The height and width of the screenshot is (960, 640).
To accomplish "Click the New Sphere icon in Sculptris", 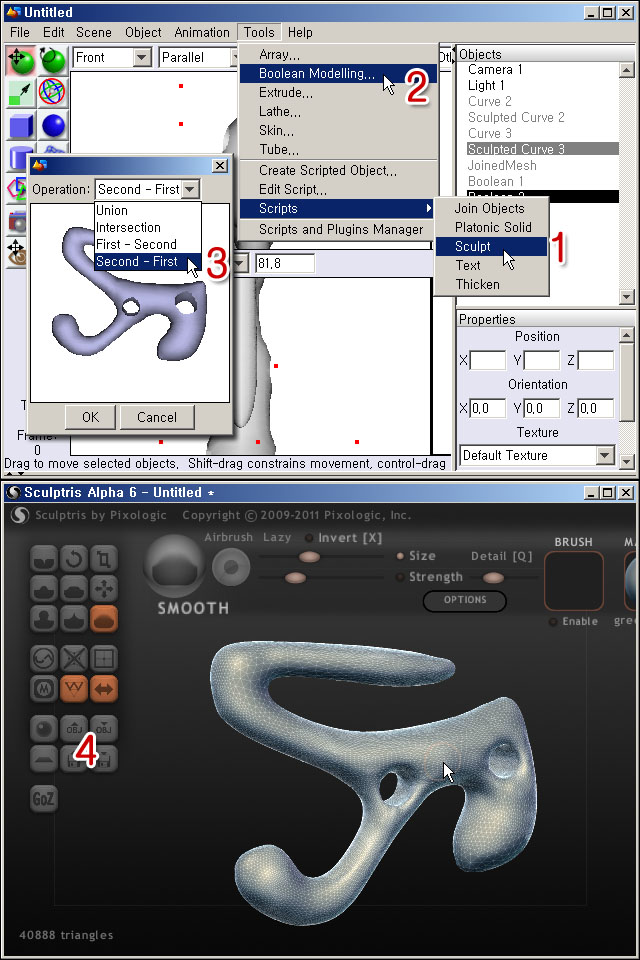I will point(44,729).
